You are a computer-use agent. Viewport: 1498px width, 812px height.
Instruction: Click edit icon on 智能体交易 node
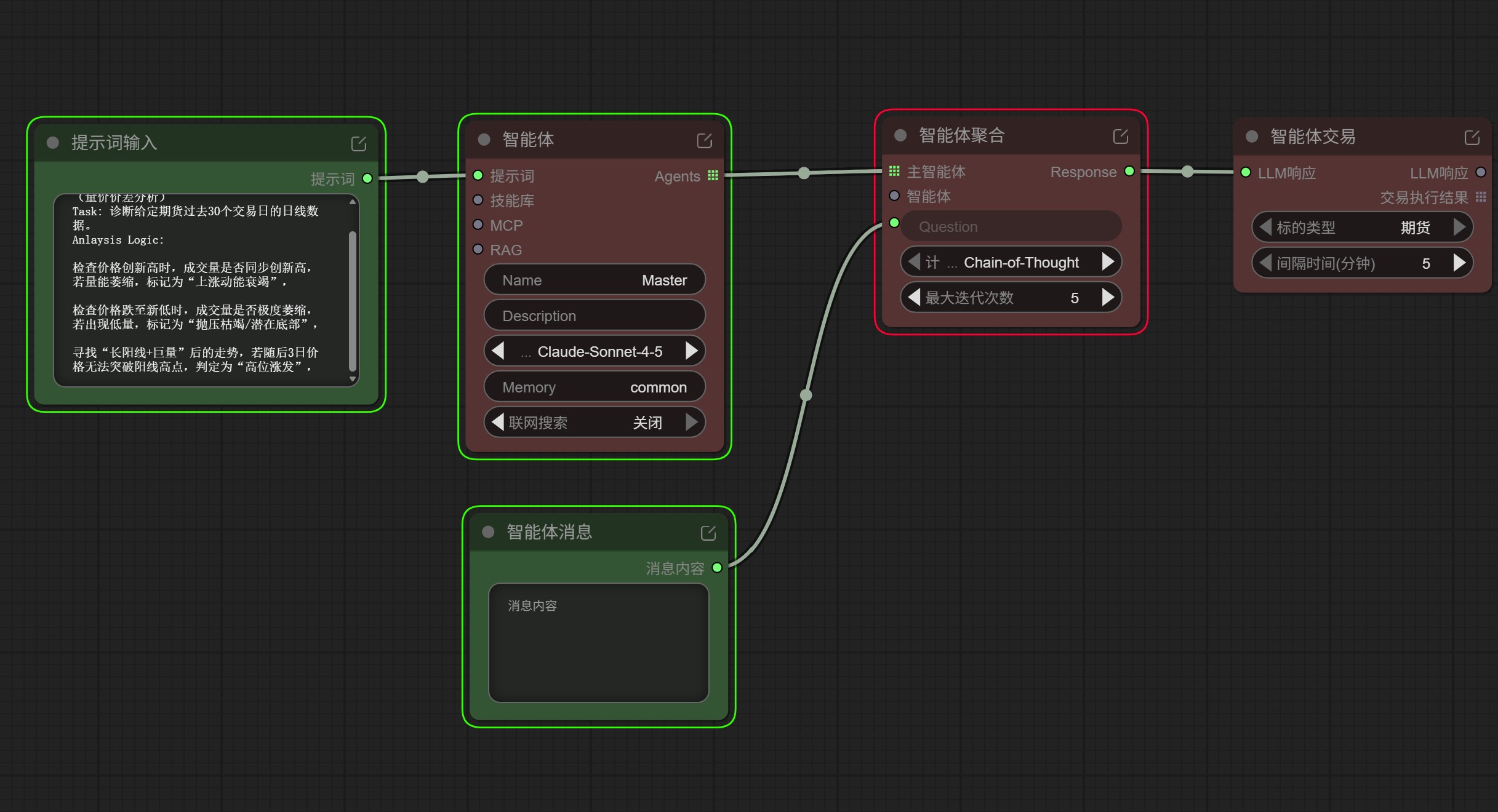1472,138
